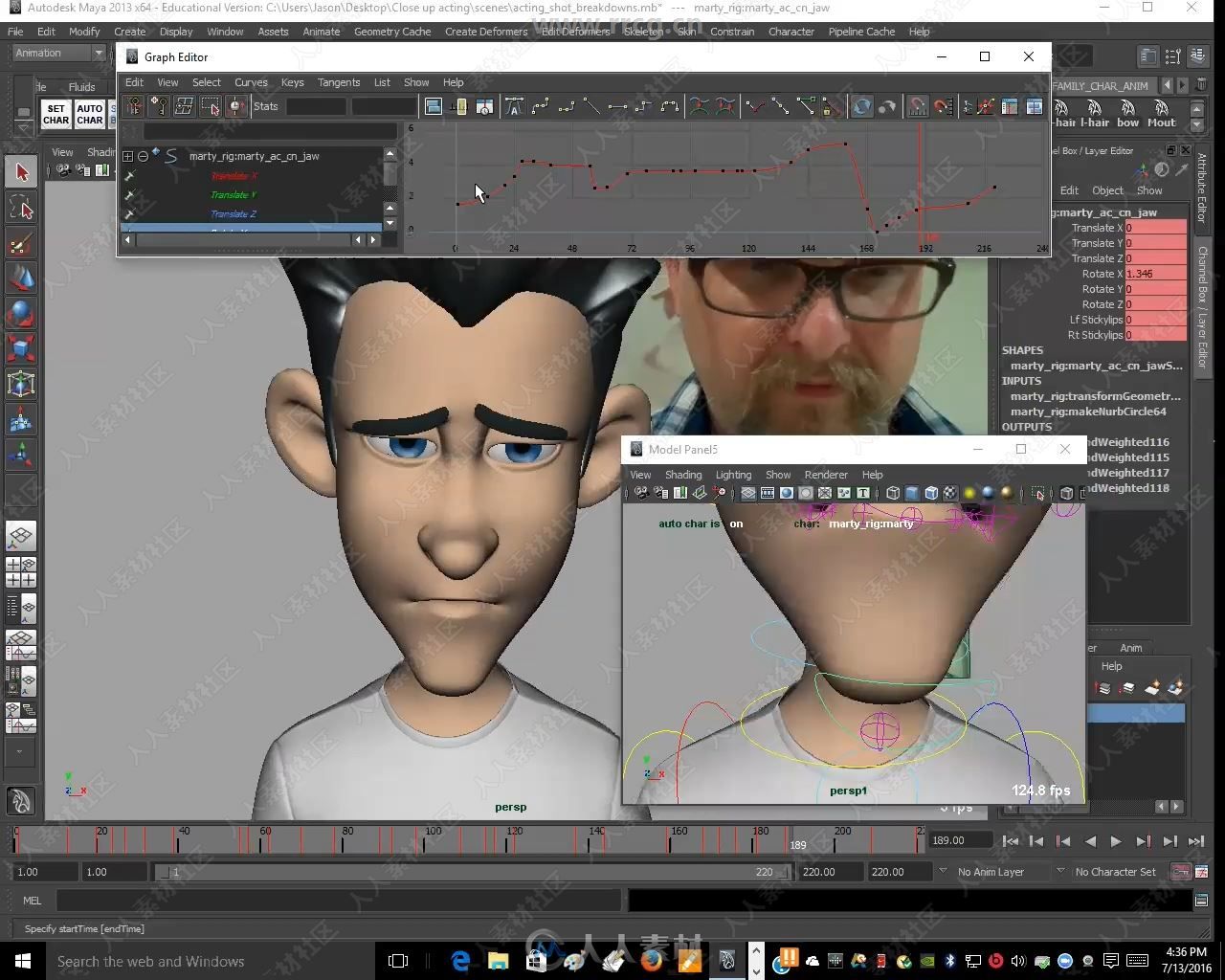Click the first Stats input field

(x=316, y=106)
